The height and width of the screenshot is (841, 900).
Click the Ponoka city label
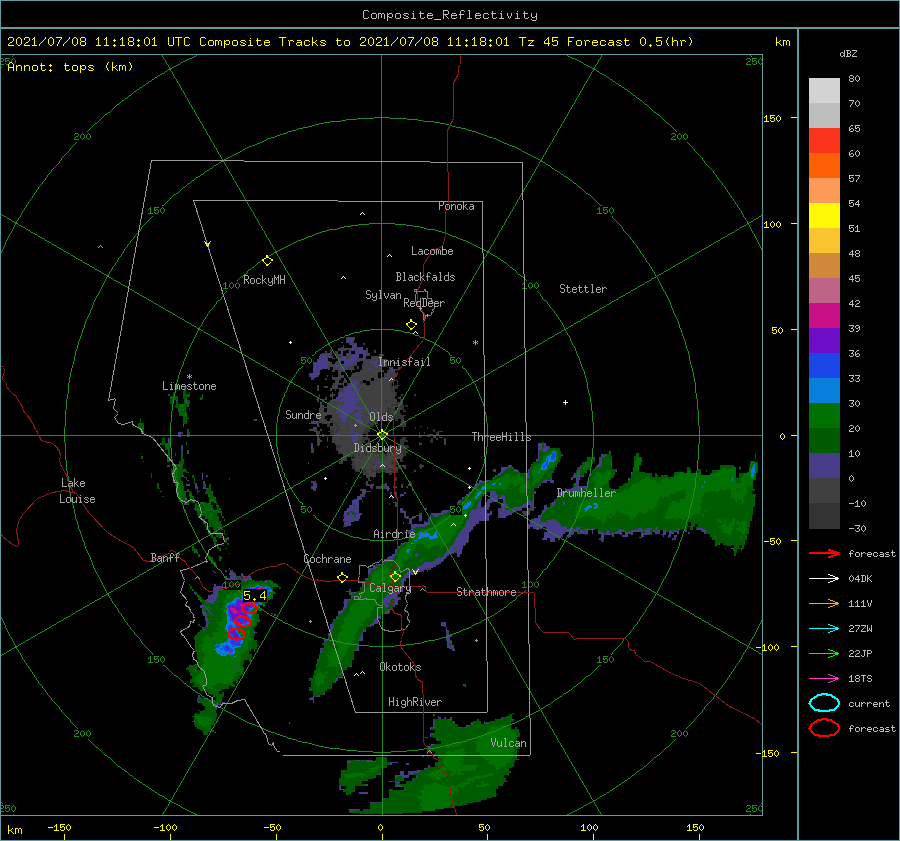(x=456, y=206)
